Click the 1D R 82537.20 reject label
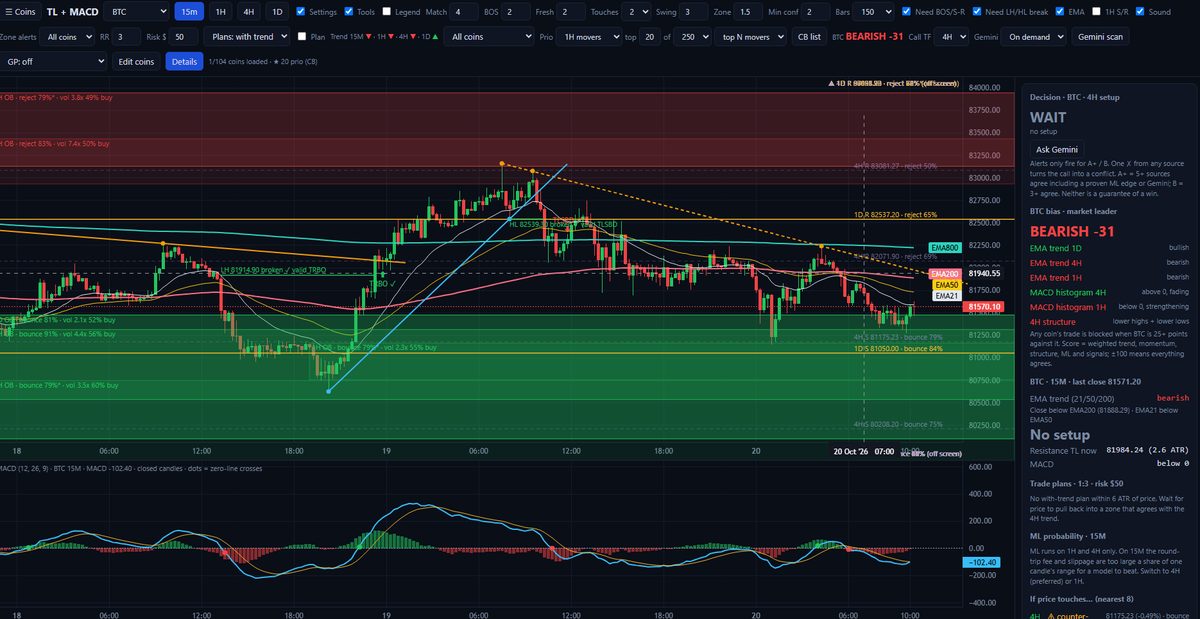 click(x=894, y=214)
